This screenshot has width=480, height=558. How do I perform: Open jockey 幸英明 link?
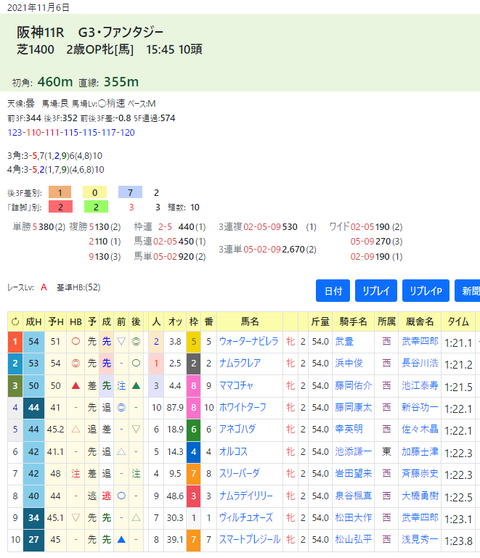pos(349,430)
